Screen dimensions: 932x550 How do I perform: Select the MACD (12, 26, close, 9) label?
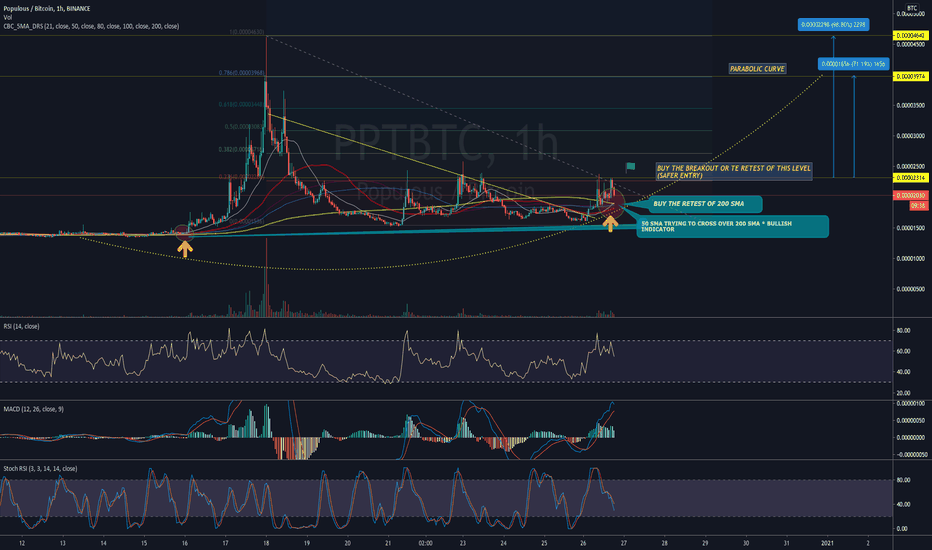point(33,409)
